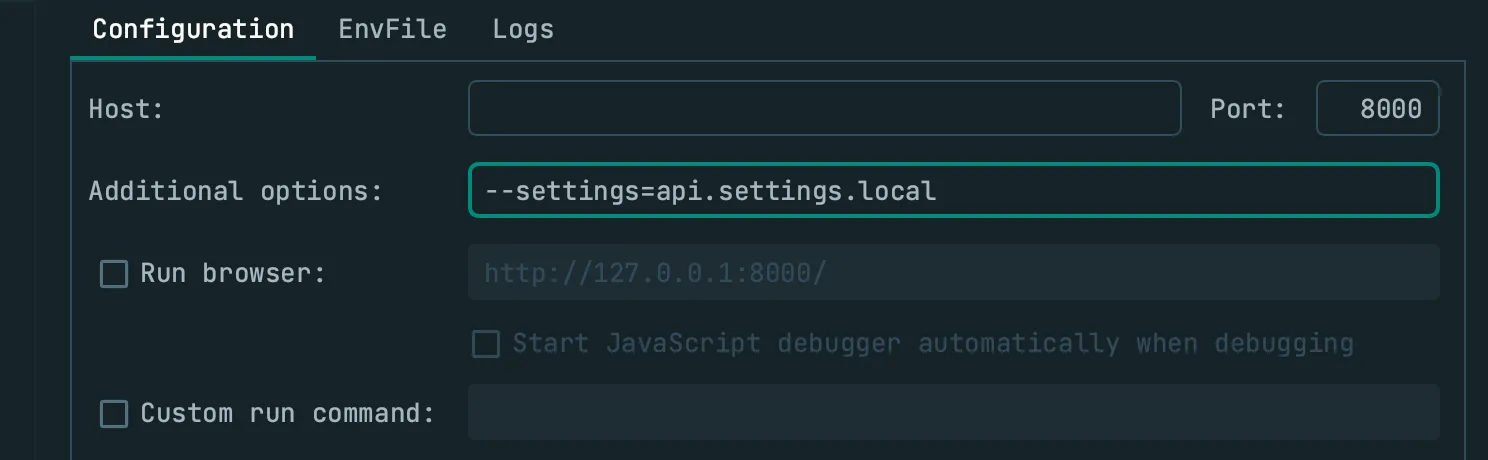Image resolution: width=1488 pixels, height=460 pixels.
Task: Enable the Run browser checkbox
Action: click(x=114, y=274)
